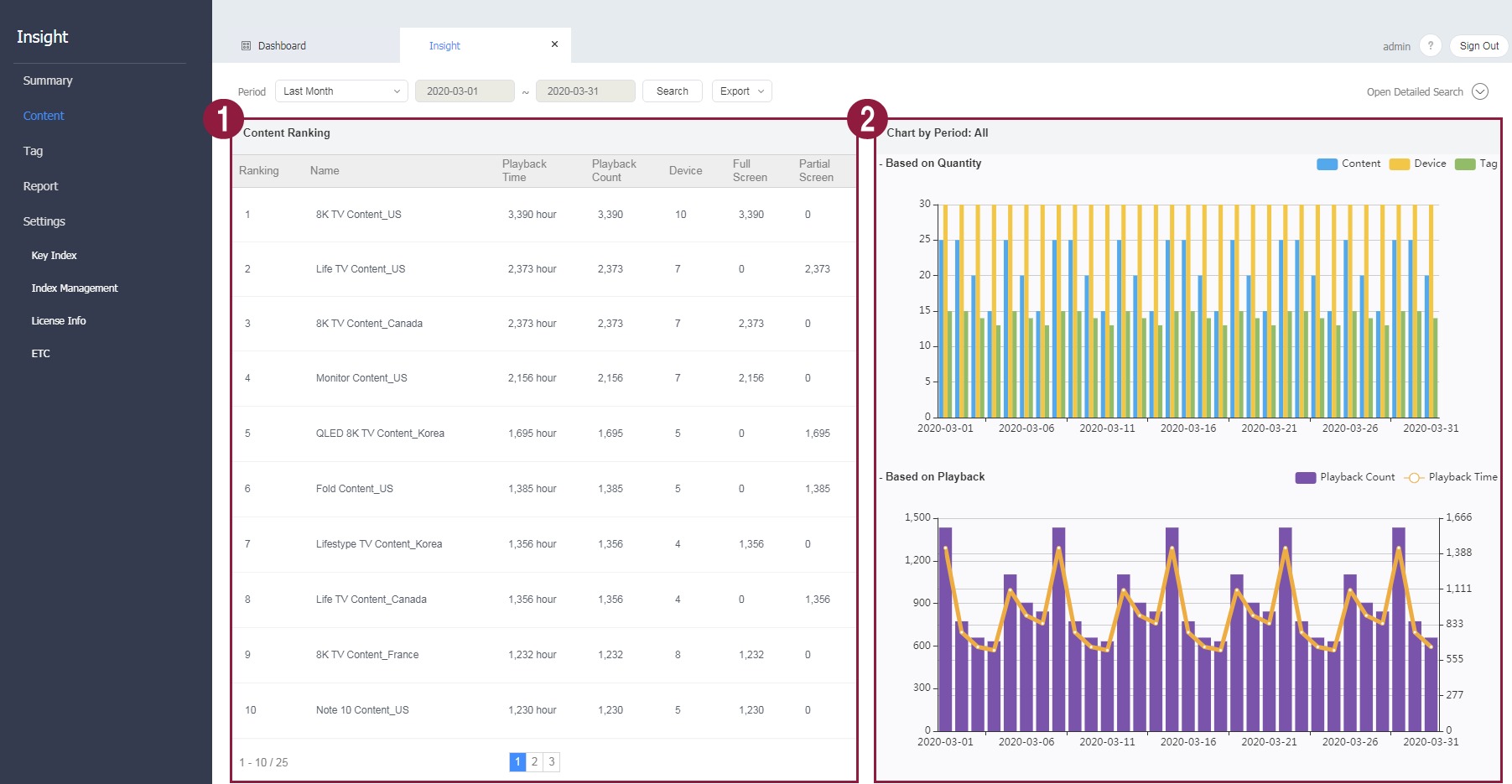The width and height of the screenshot is (1512, 784).
Task: Jump to page 3 of content ranking
Action: pos(552,761)
